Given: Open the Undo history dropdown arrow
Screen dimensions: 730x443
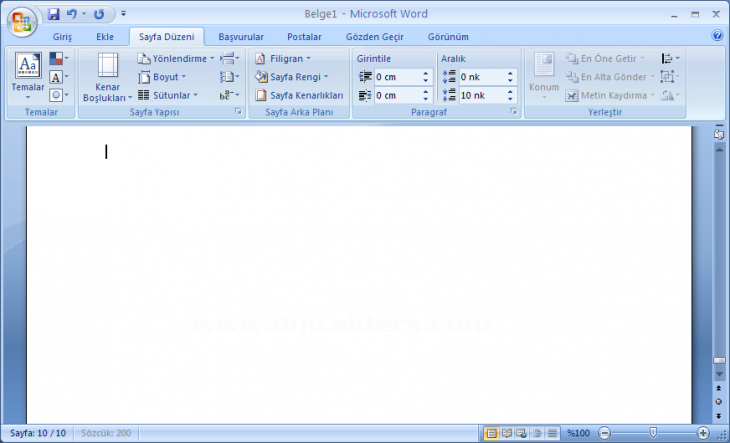Looking at the screenshot, I should click(84, 14).
